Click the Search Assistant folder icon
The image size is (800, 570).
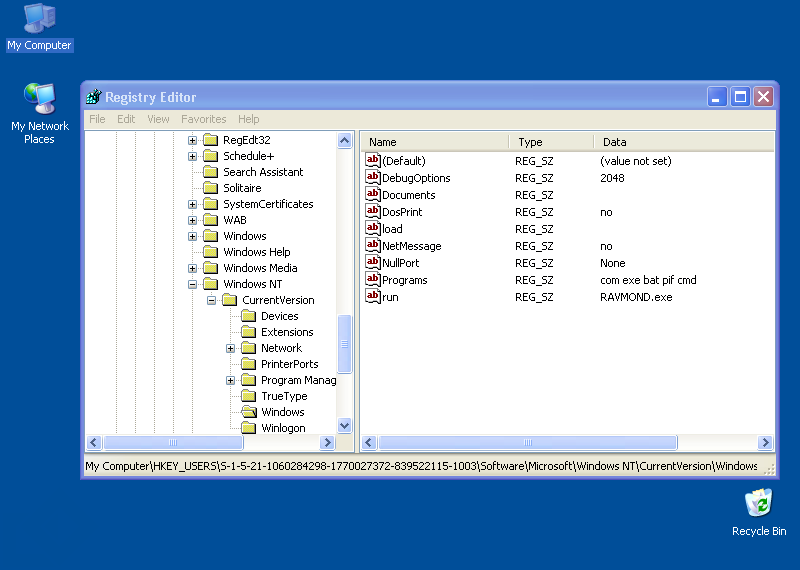point(211,172)
